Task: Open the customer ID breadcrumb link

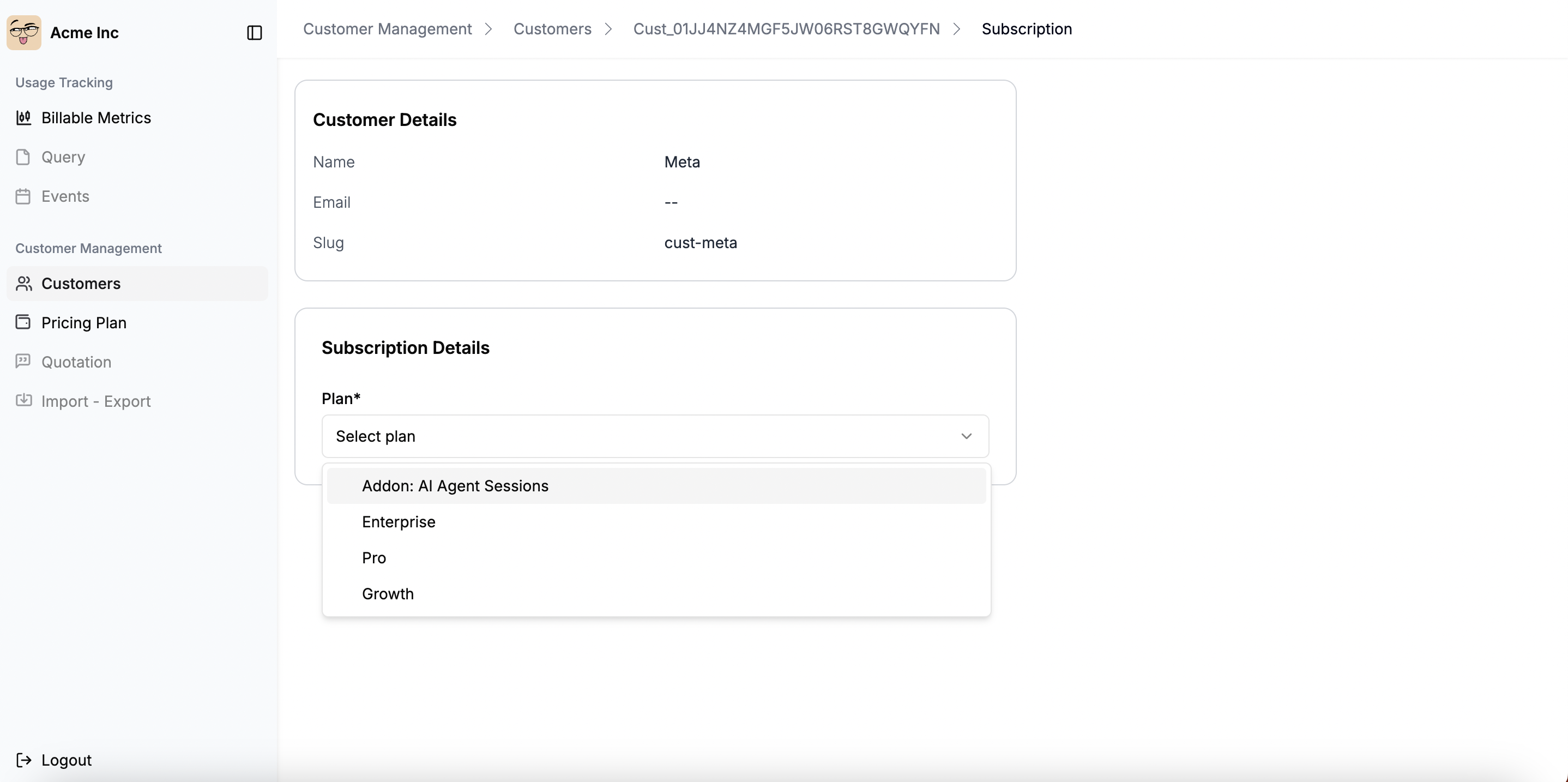Action: (x=786, y=28)
